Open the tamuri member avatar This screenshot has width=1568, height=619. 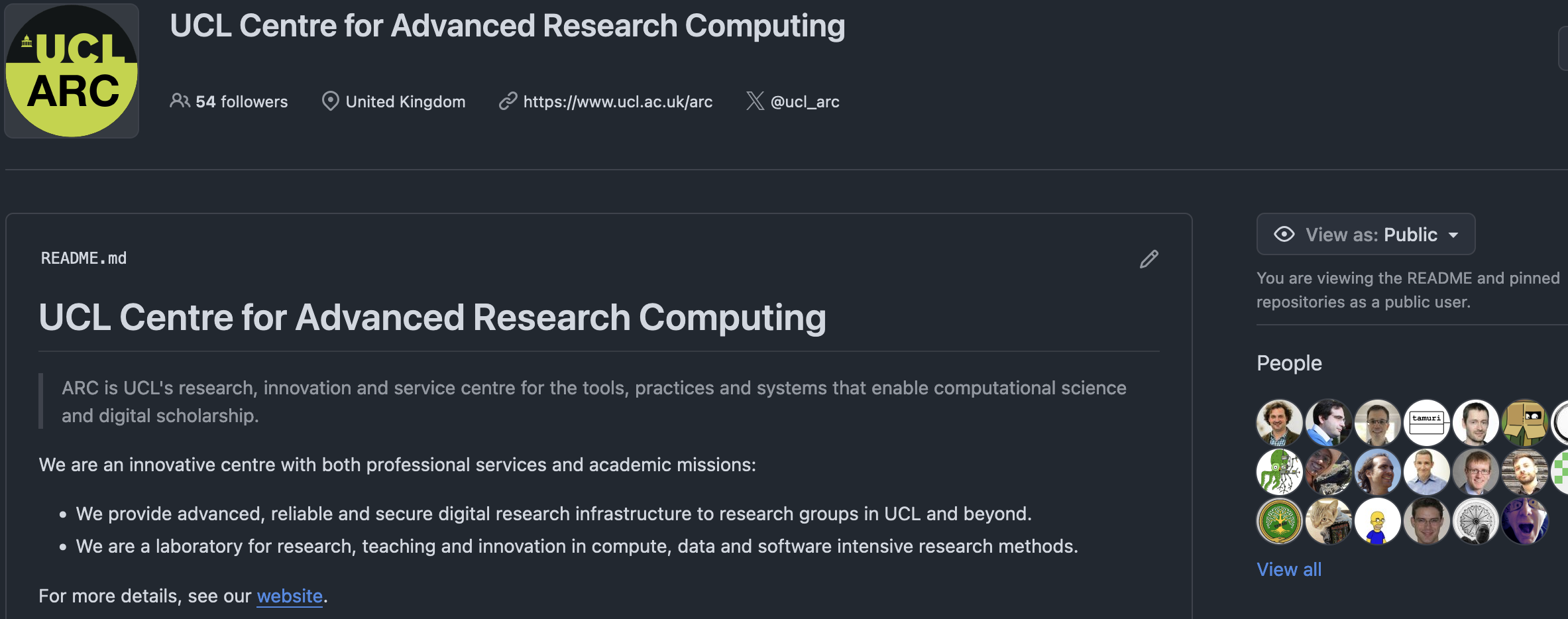[1427, 422]
